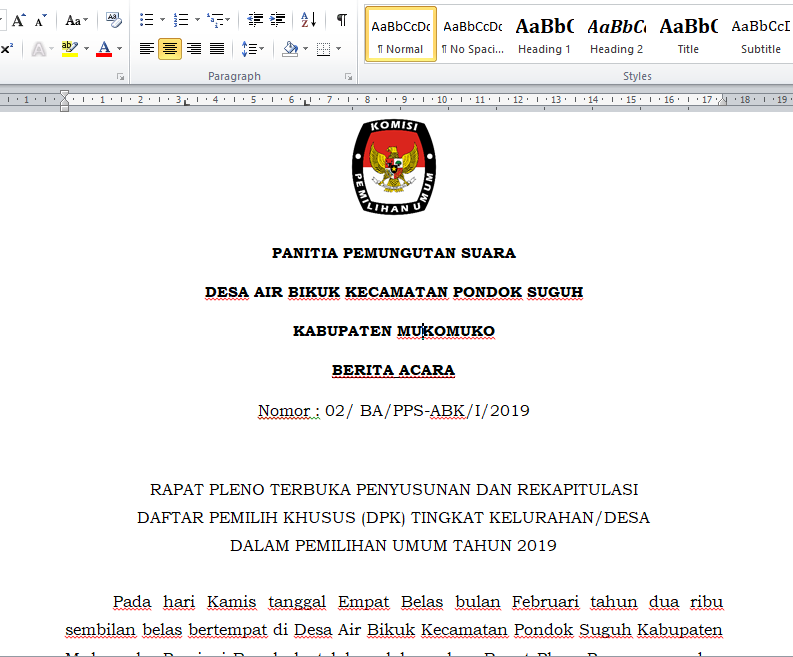Toggle the highlighted Center alignment button
793x657 pixels.
170,49
